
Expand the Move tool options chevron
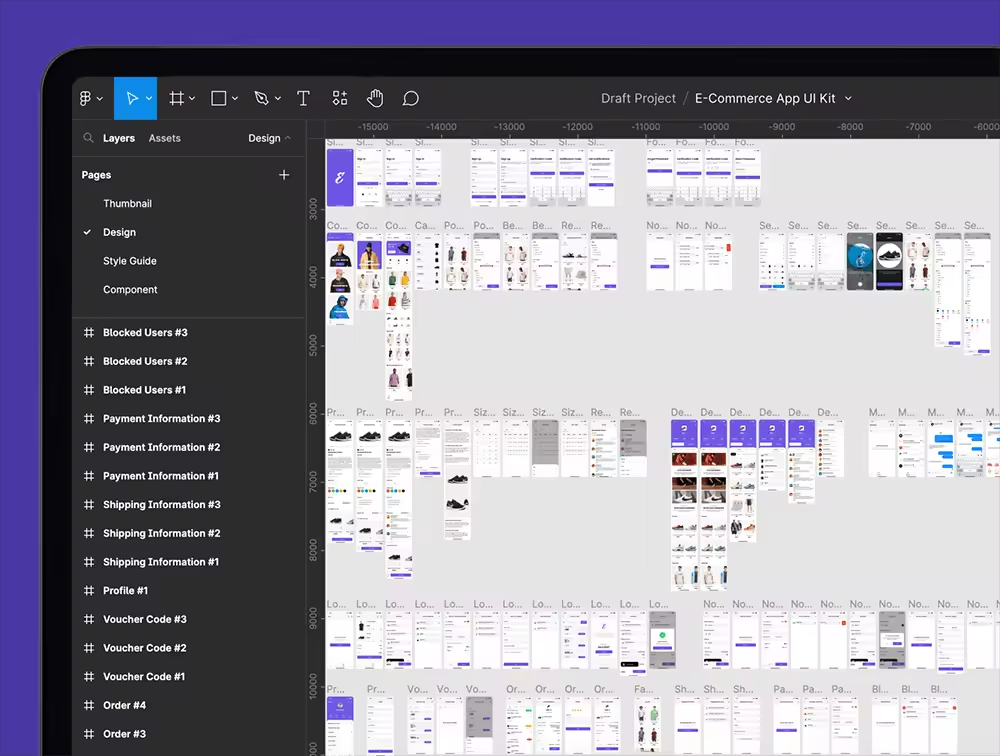click(149, 99)
